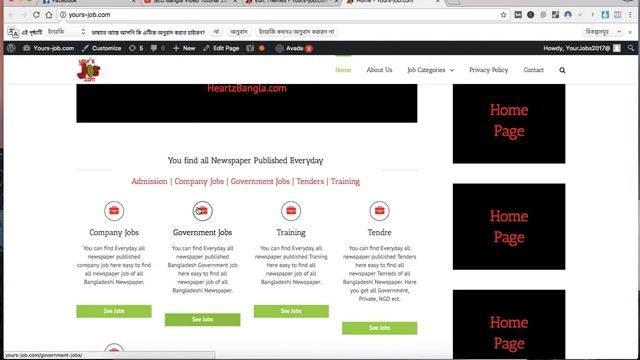Screen dimensions: 640x360
Task: Click the Training briefcase icon
Action: pyautogui.click(x=291, y=211)
